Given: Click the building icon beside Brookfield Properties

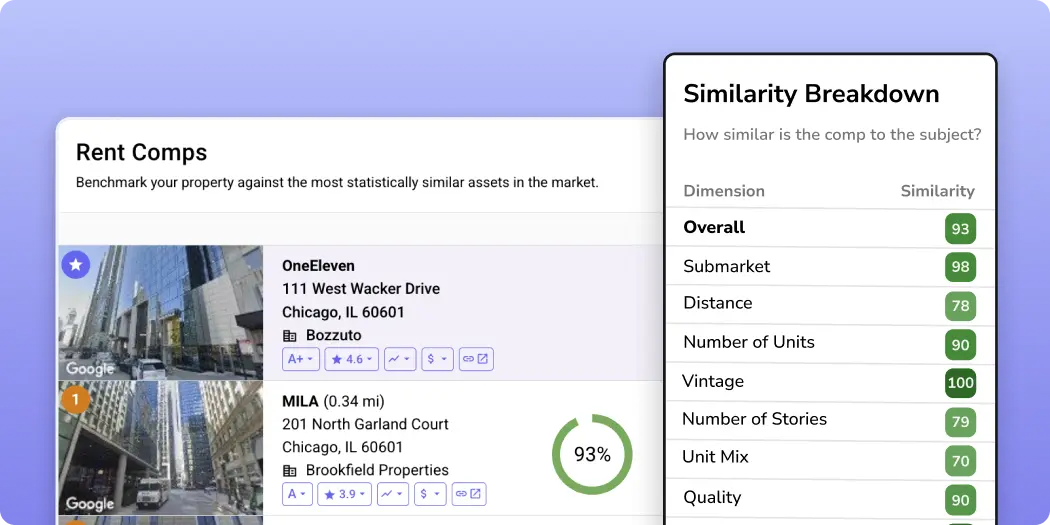Looking at the screenshot, I should coord(289,471).
